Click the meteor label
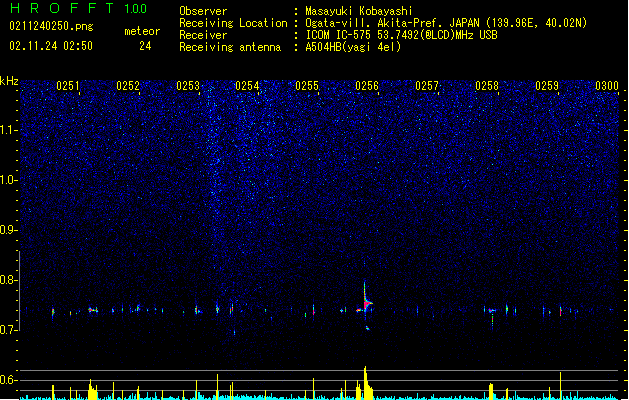Image resolution: width=629 pixels, height=400 pixels. (142, 31)
